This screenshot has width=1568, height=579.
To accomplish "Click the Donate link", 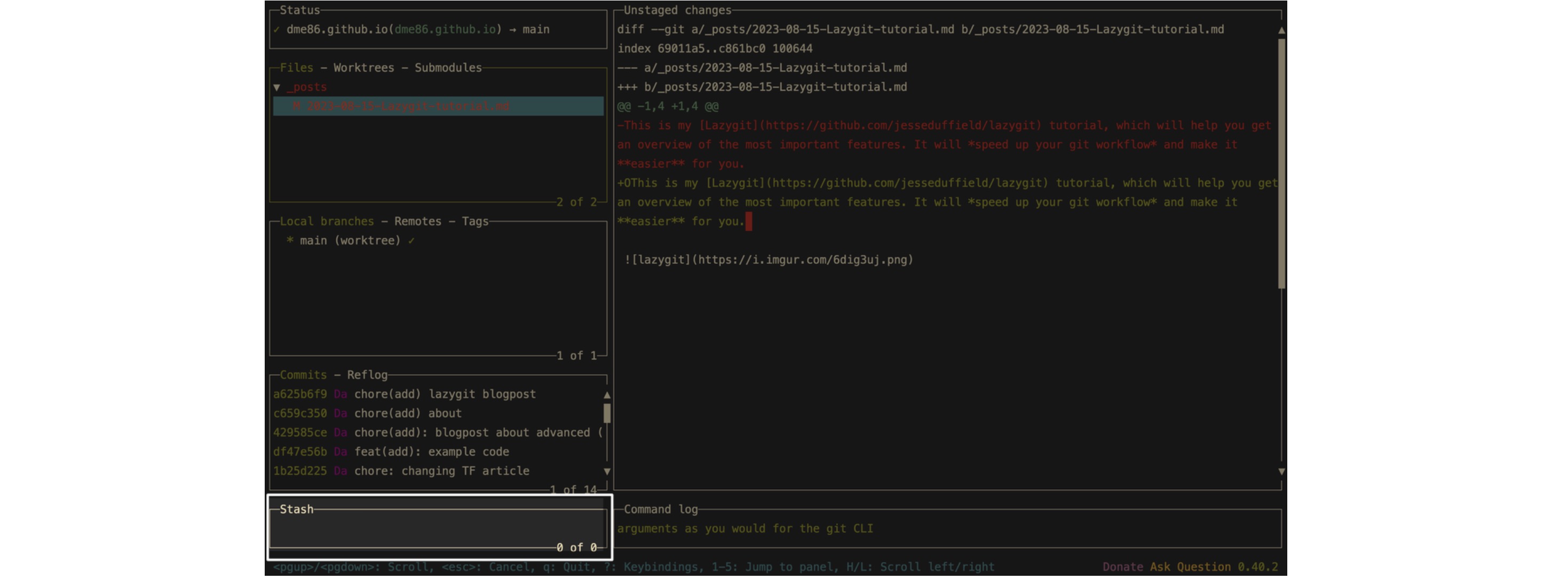I will (1122, 567).
